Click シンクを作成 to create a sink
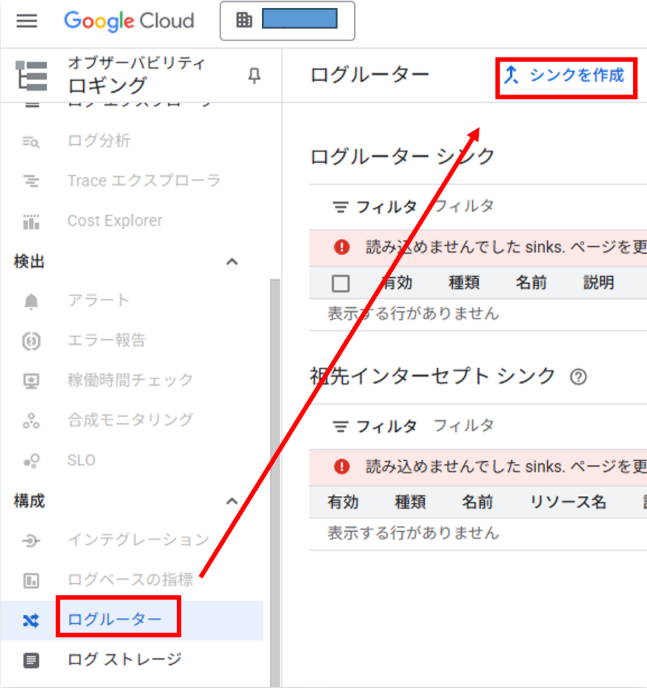The height and width of the screenshot is (688, 647). (x=565, y=75)
